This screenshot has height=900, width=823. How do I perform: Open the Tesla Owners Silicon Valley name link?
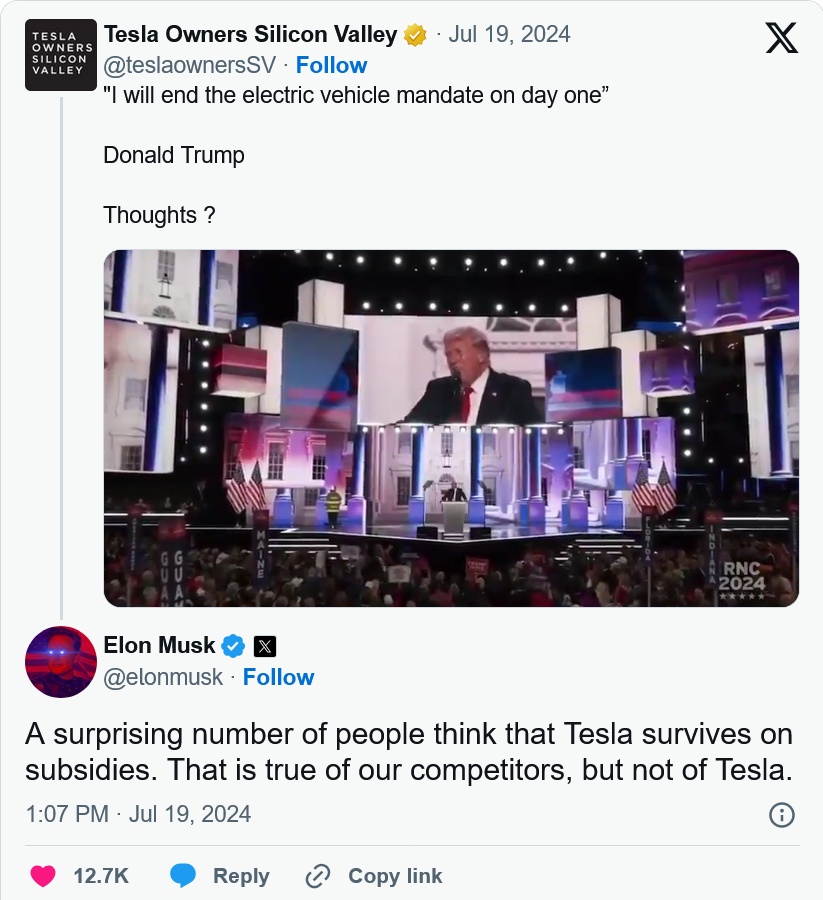pyautogui.click(x=250, y=34)
